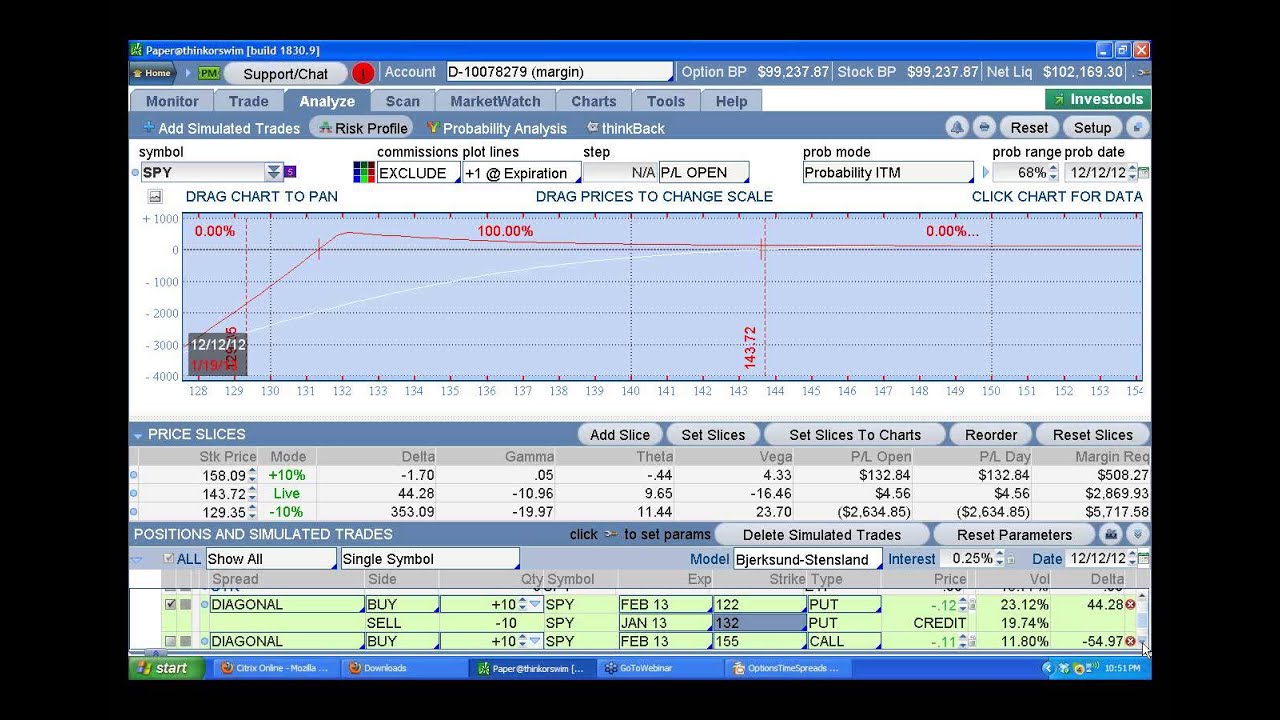Viewport: 1280px width, 720px height.
Task: Check the 155 CALL diagonal row checkbox
Action: click(x=170, y=641)
